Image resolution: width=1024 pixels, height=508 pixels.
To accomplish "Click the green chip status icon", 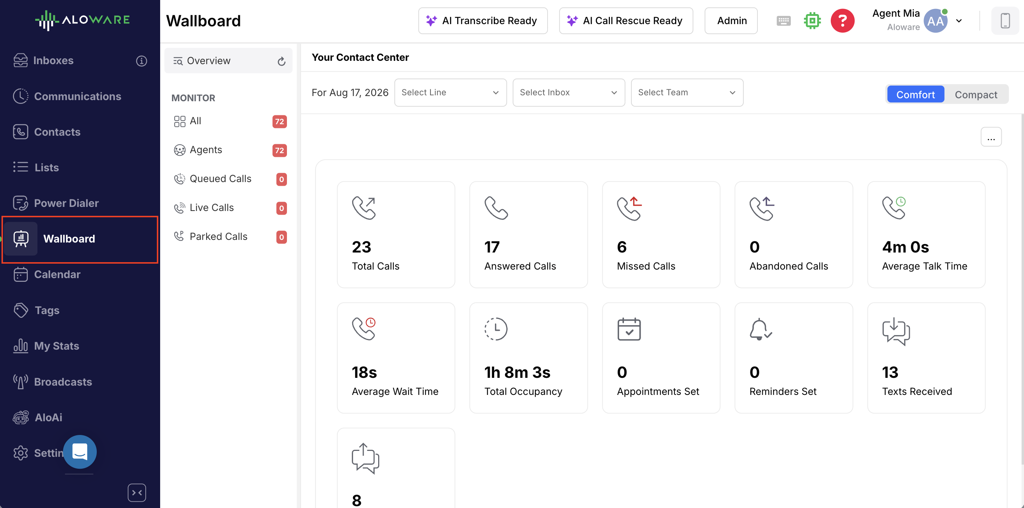I will (812, 21).
